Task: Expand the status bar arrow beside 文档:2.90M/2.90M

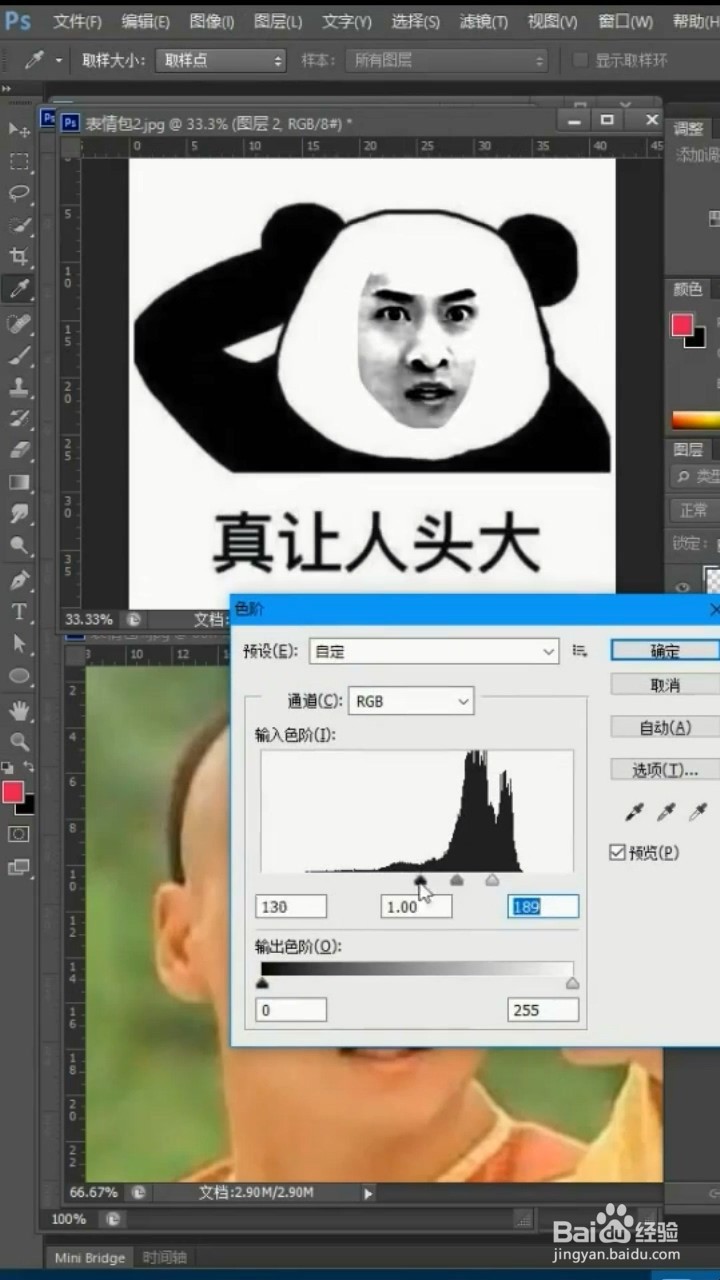Action: coord(368,1192)
